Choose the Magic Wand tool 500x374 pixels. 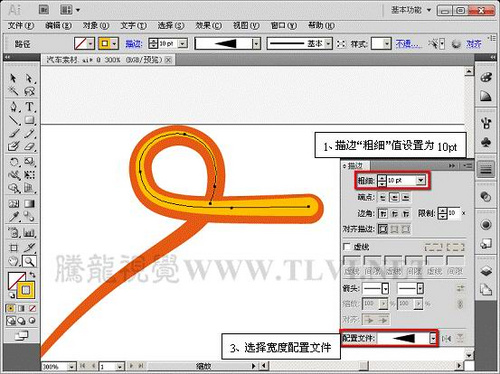point(14,91)
